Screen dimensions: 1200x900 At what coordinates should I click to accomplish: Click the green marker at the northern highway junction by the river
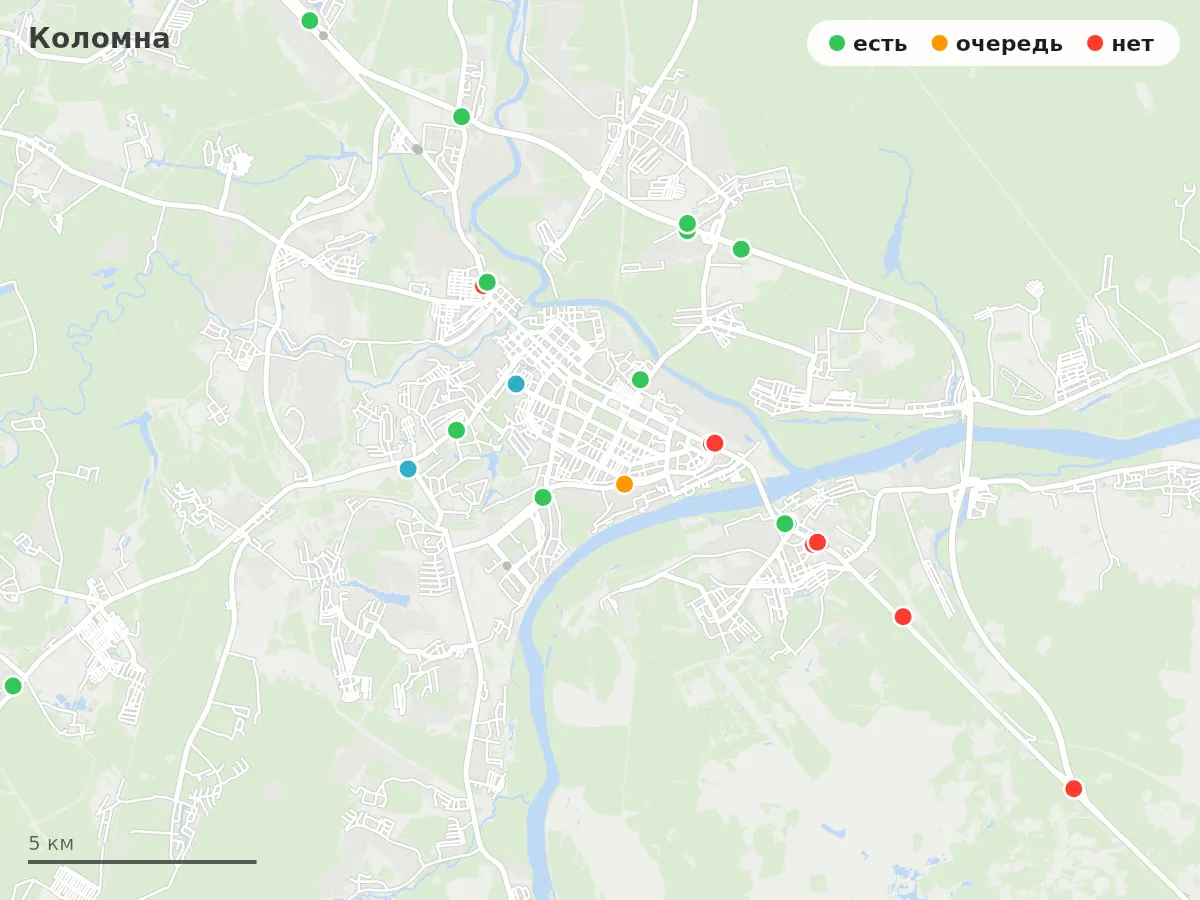click(461, 116)
